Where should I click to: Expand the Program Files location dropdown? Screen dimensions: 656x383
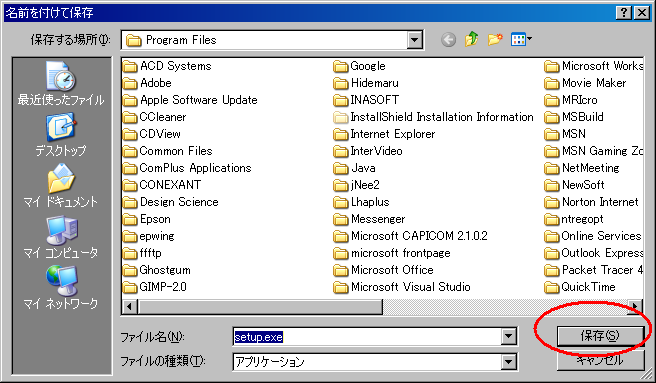[x=414, y=40]
